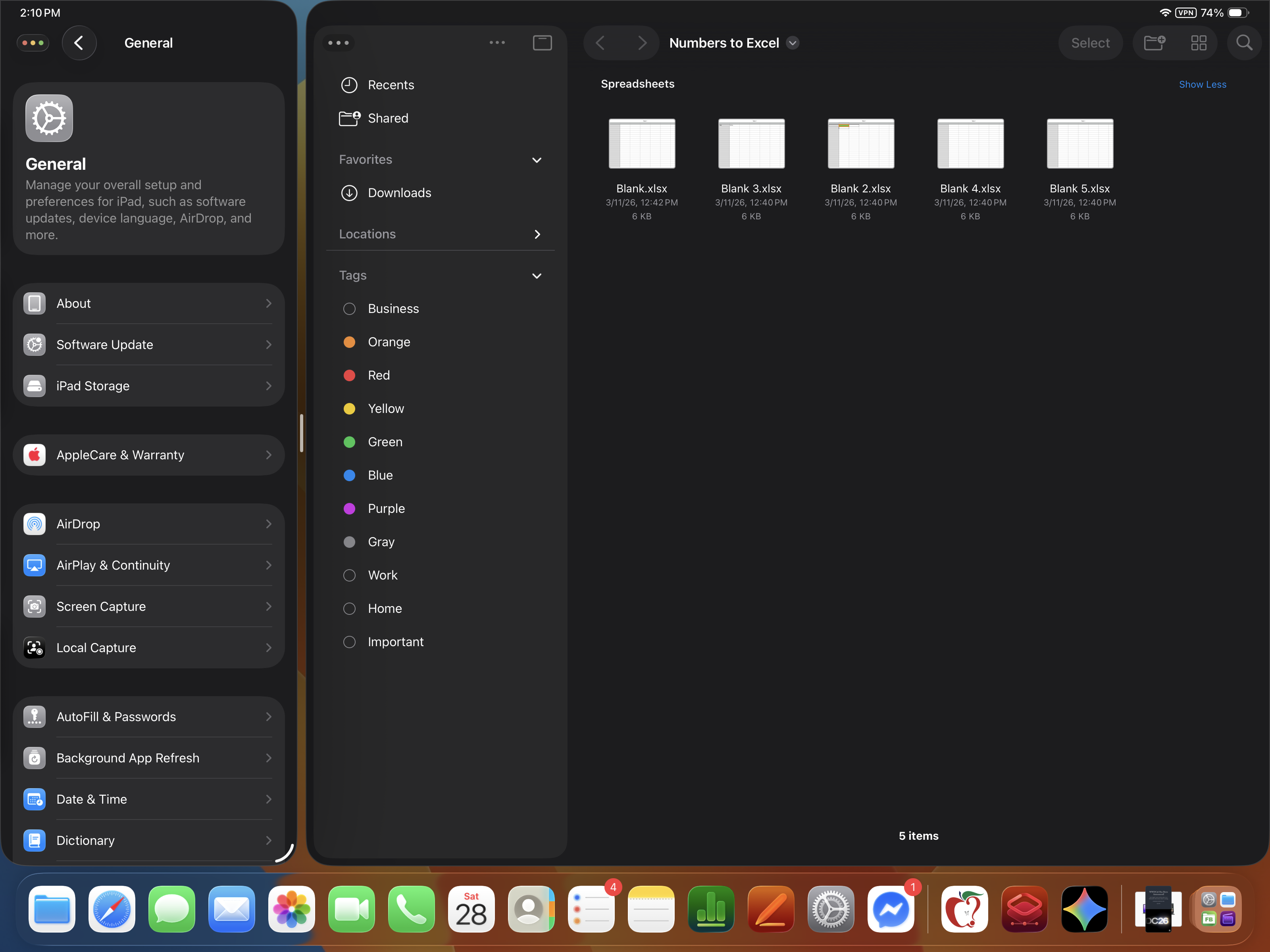Toggle the Files sidebar visibility icon
The width and height of the screenshot is (1270, 952).
[542, 43]
